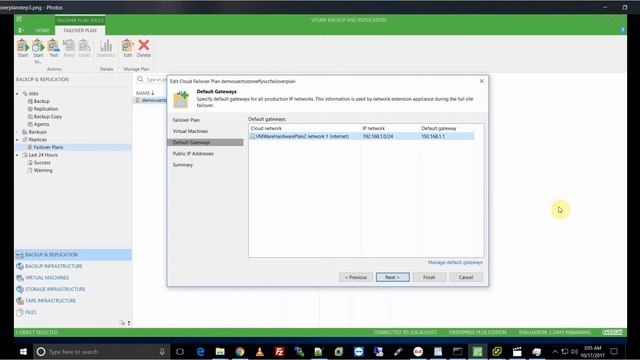Open FileZilla from the taskbar

(x=280, y=351)
